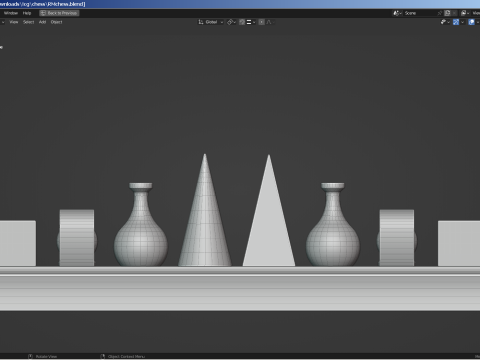Click the Rotate View mouse hint
The height and width of the screenshot is (360, 480).
pos(43,356)
